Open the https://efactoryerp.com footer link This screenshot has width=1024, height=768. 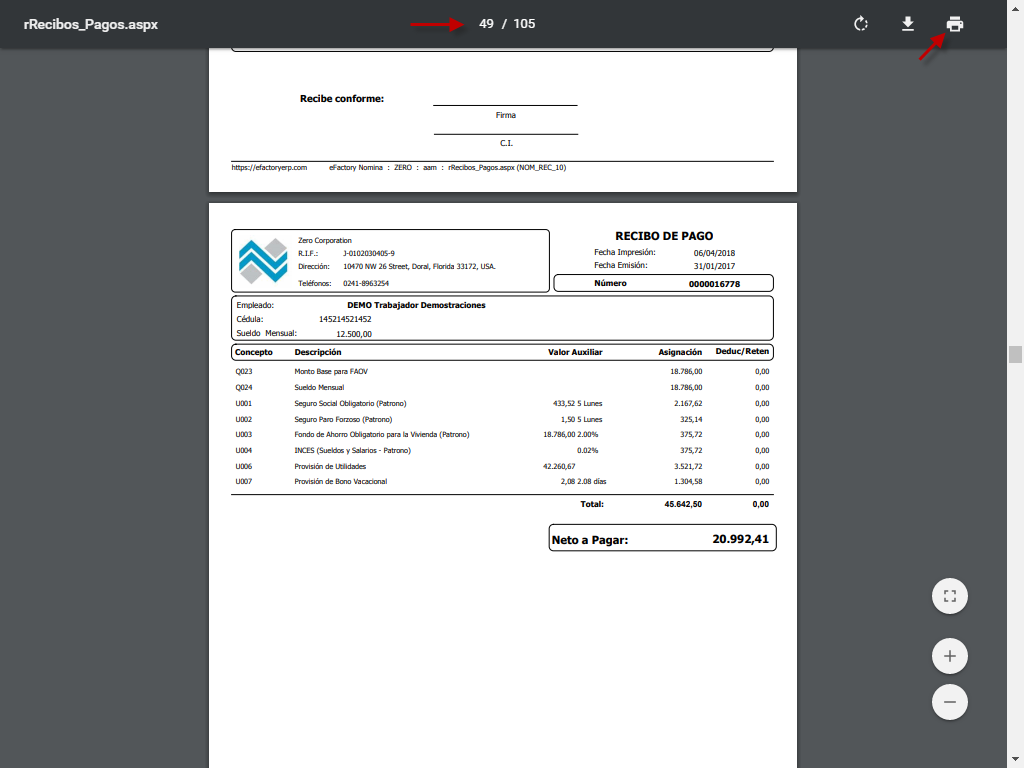[x=269, y=168]
